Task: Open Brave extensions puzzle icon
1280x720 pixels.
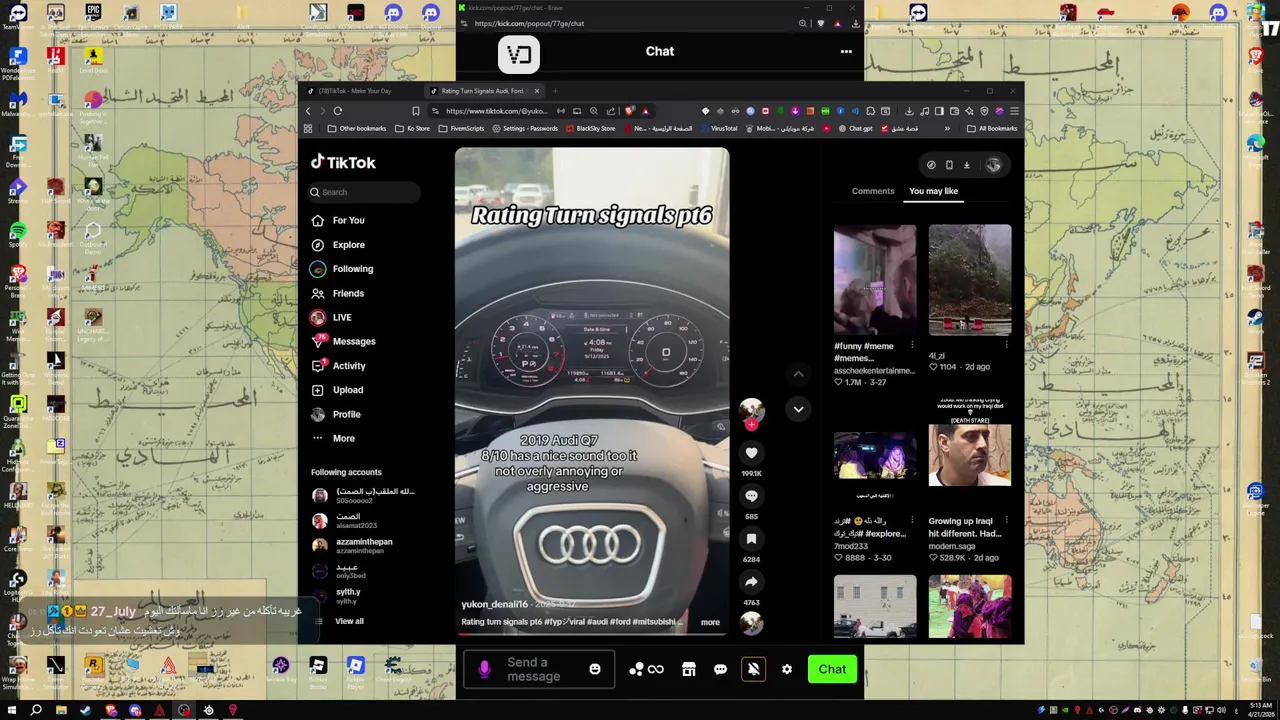Action: [870, 111]
